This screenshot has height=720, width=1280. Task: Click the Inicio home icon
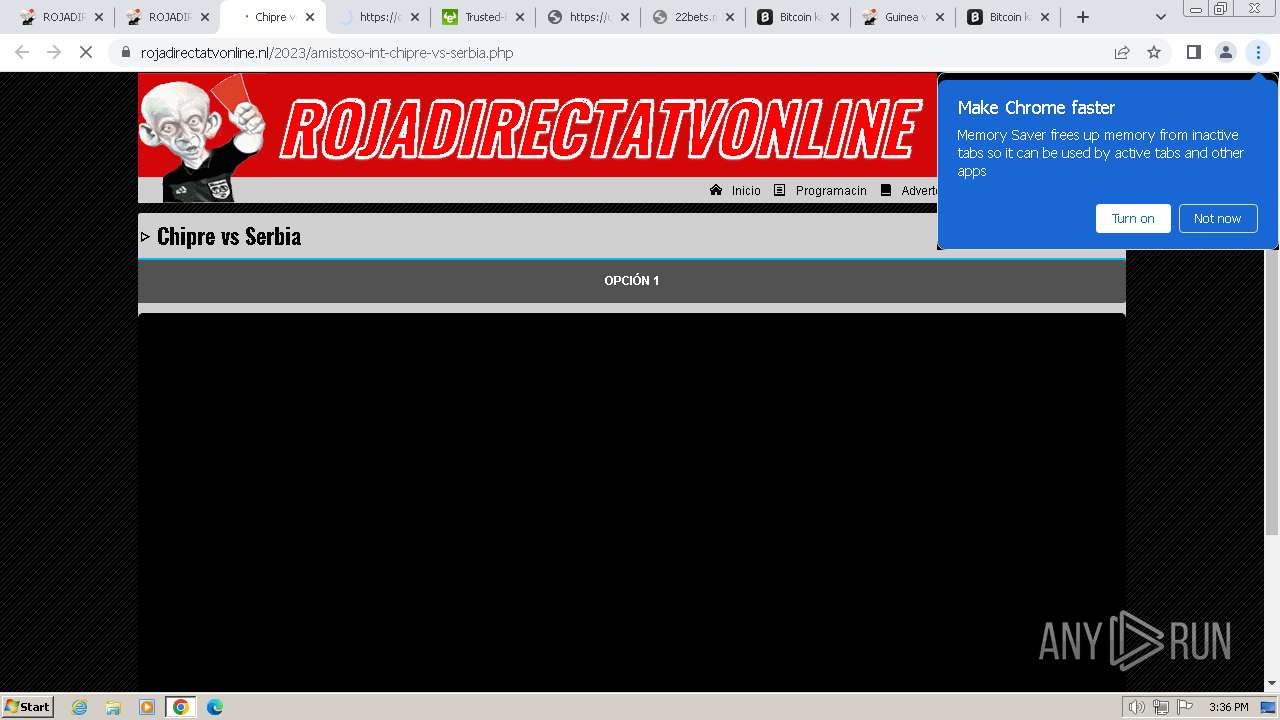[716, 190]
